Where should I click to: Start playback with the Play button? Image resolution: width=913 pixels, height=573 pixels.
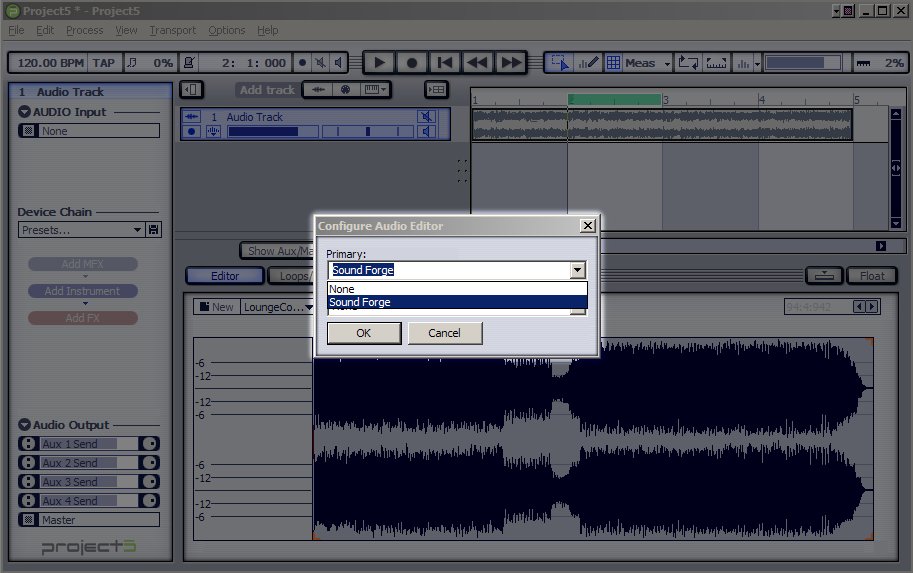379,63
